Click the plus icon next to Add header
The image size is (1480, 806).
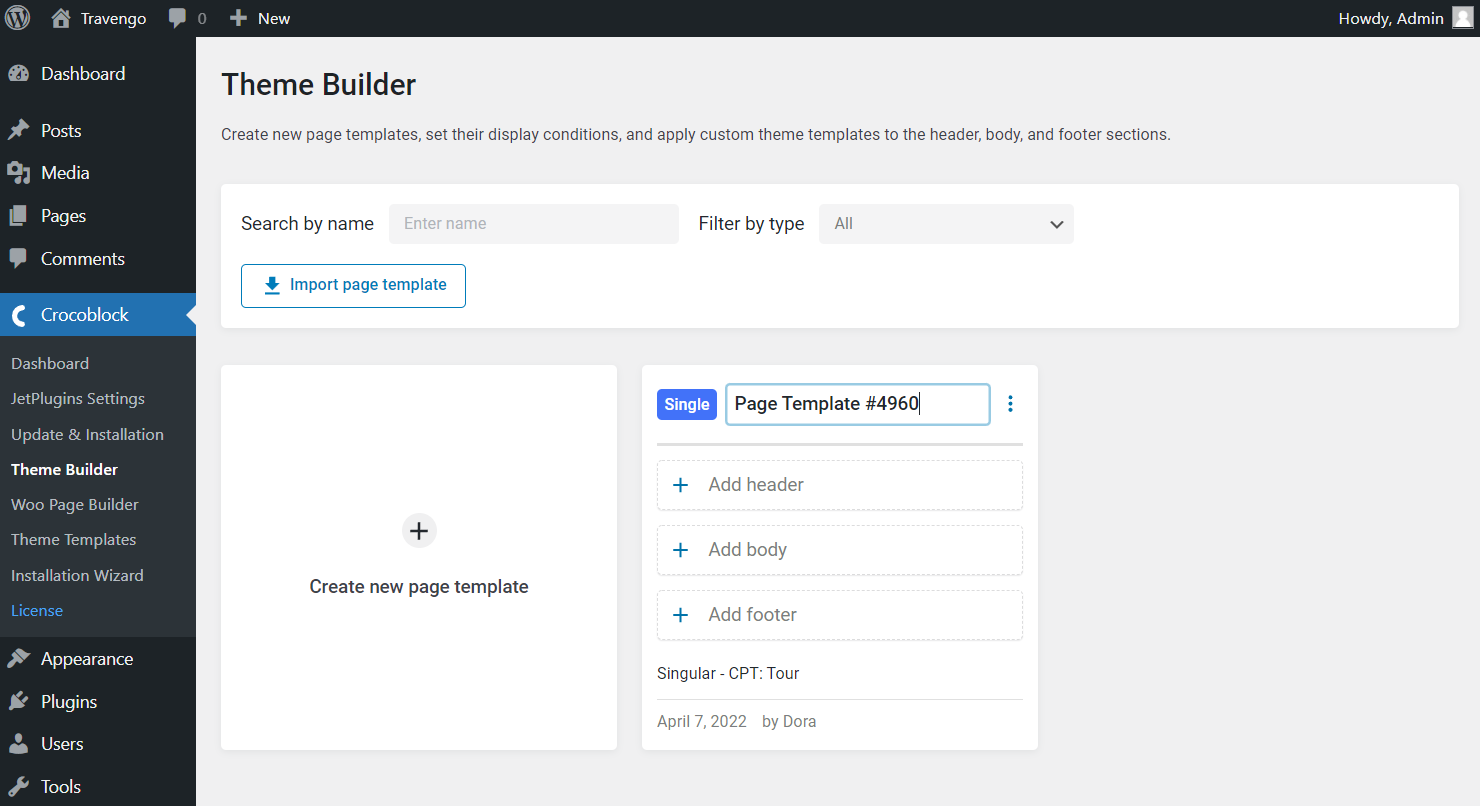(x=681, y=485)
